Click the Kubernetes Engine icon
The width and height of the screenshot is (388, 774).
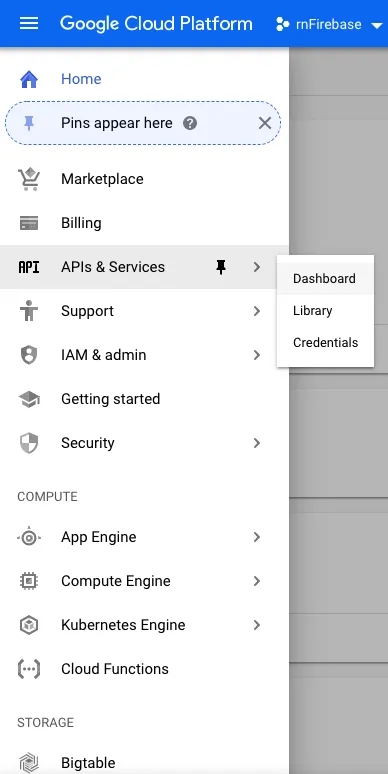29,625
